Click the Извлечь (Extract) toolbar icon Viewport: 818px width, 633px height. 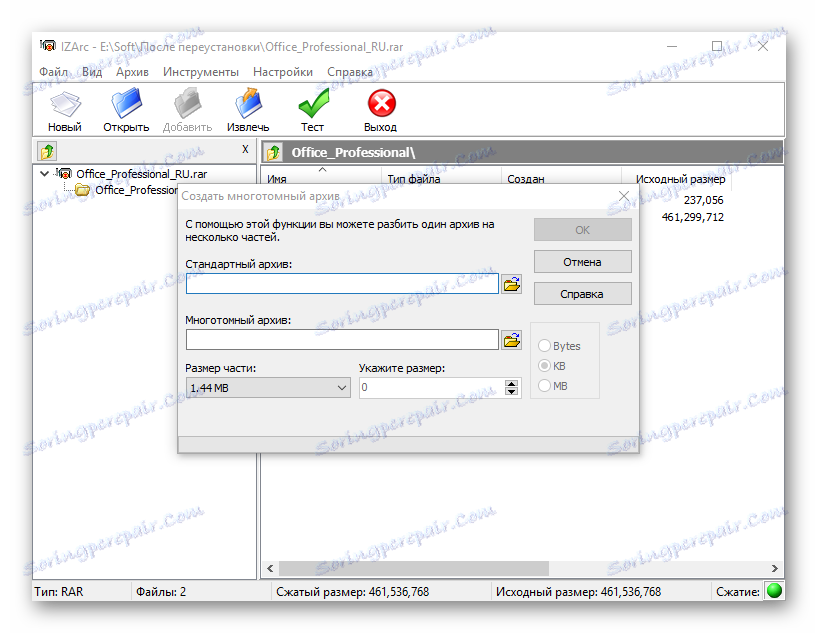tap(248, 103)
